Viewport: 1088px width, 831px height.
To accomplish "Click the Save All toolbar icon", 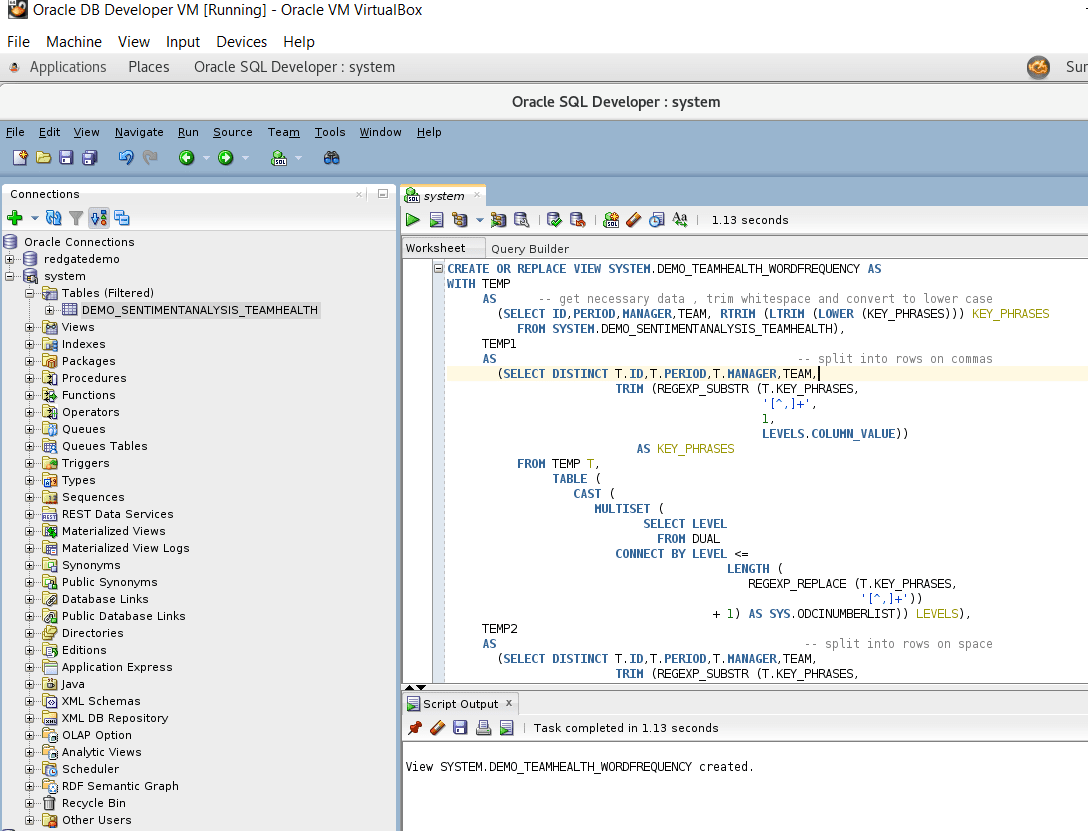I will point(90,157).
